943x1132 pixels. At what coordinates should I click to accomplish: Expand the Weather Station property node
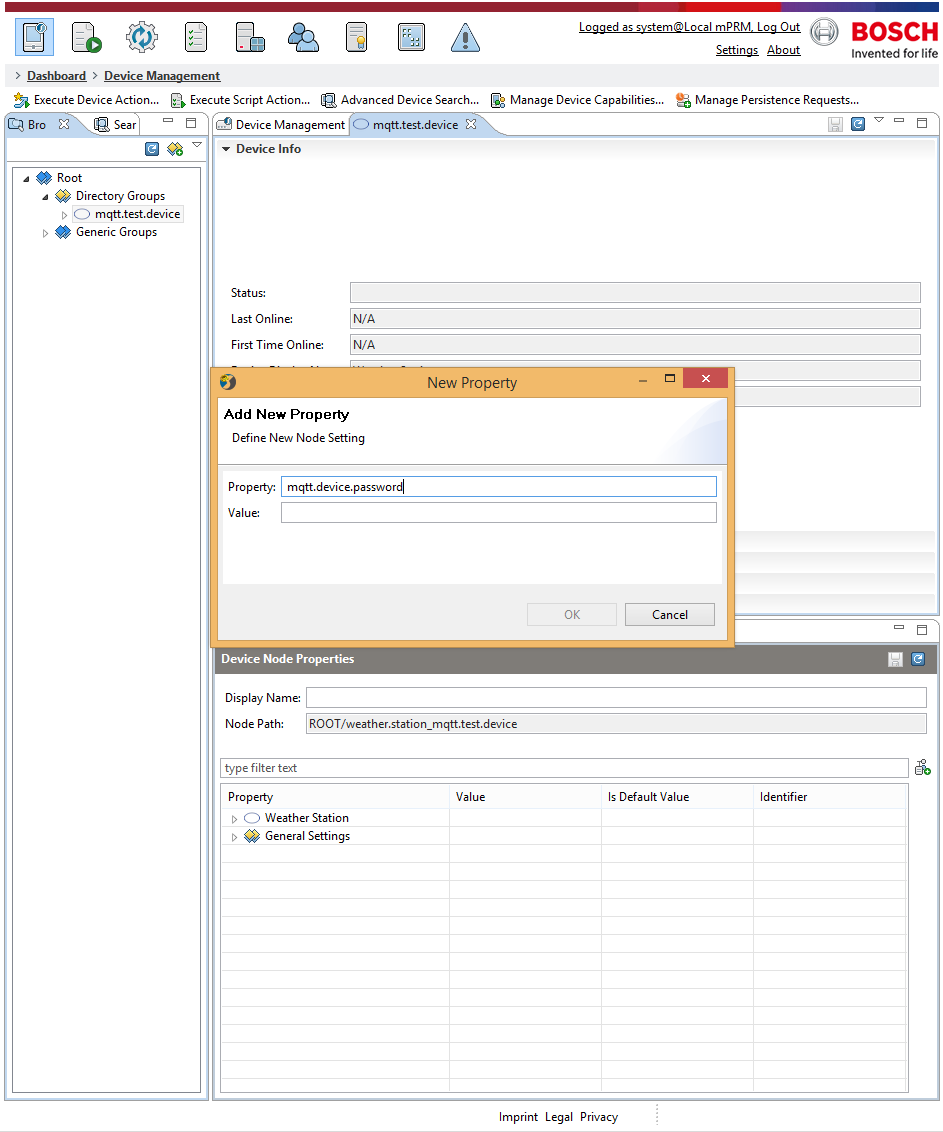(234, 819)
